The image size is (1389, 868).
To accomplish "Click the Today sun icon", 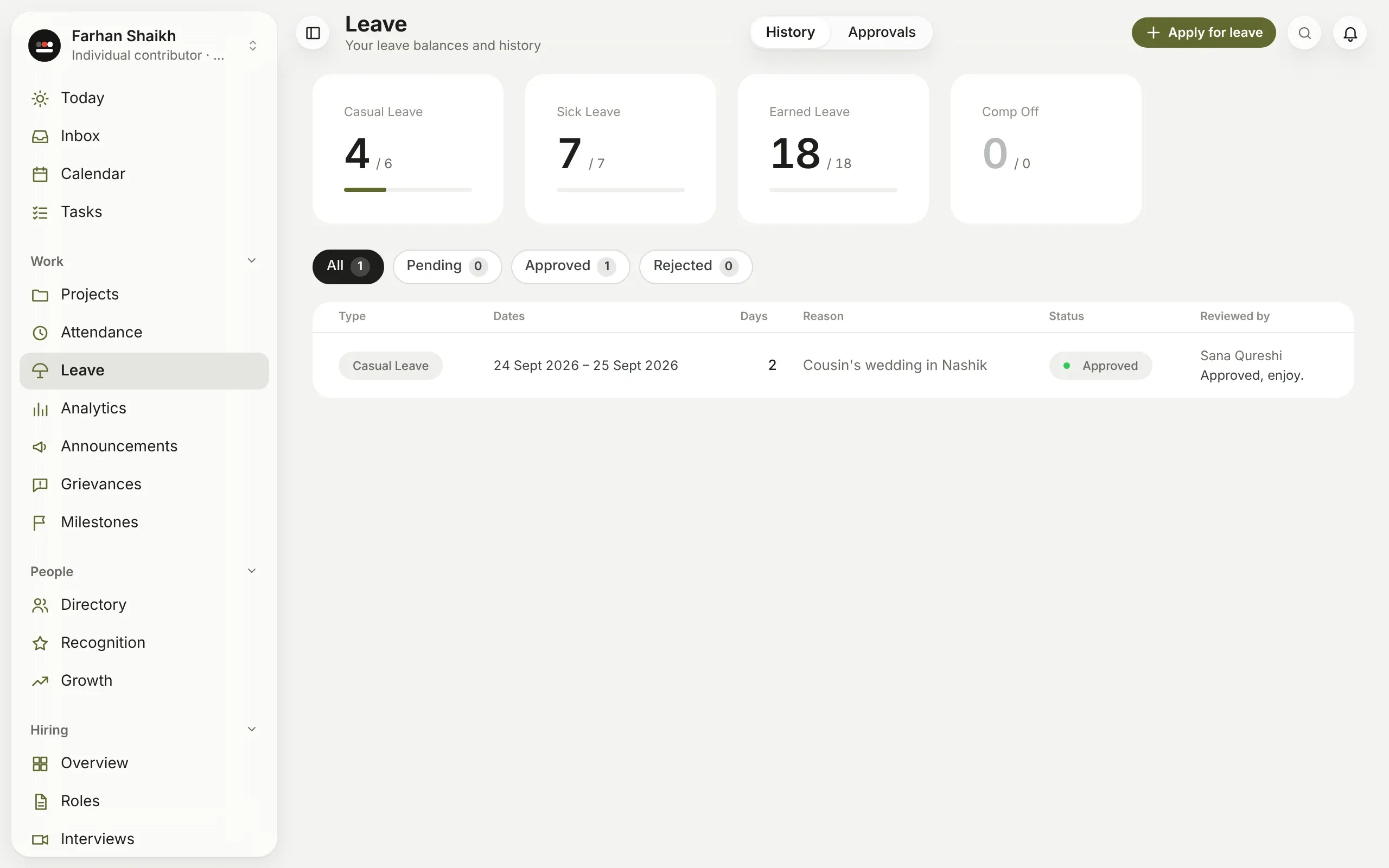I will pos(40,99).
